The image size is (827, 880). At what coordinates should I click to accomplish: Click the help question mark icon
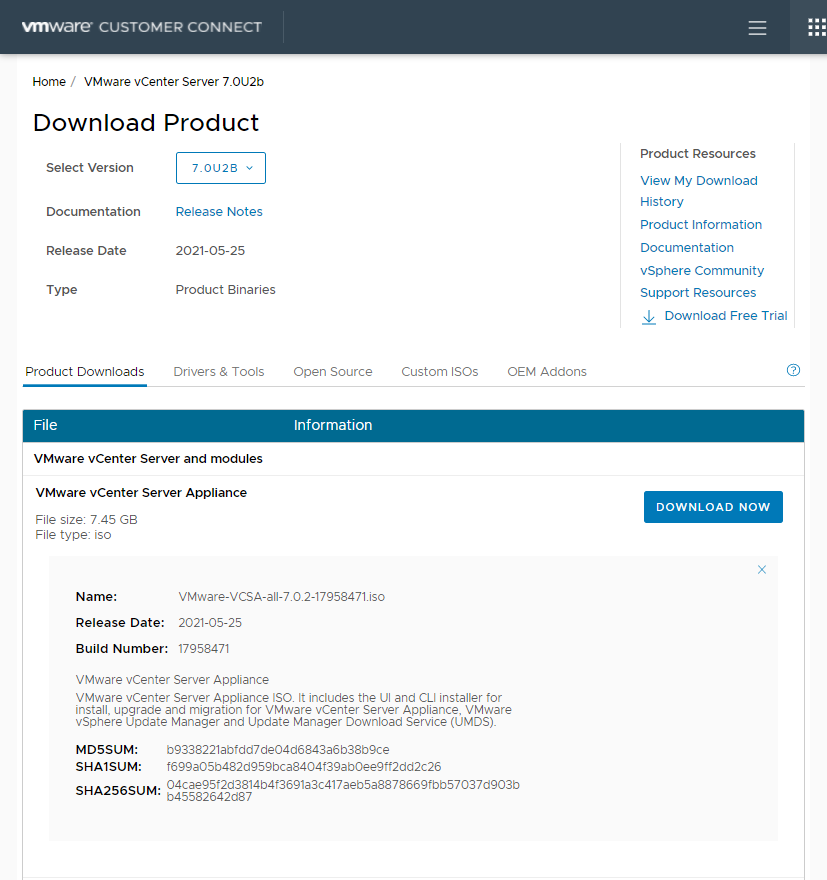pos(793,370)
